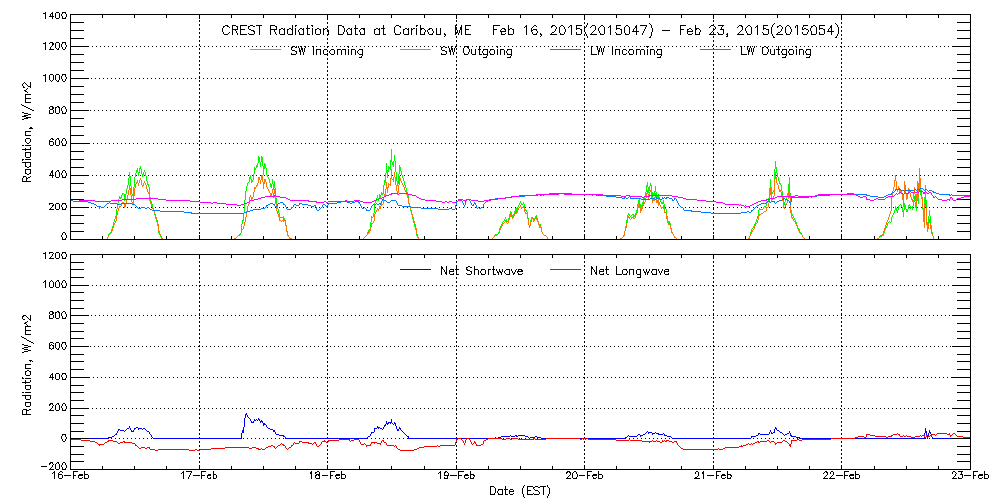
Task: Click the 23-Feb date tick label
Action: [x=970, y=477]
